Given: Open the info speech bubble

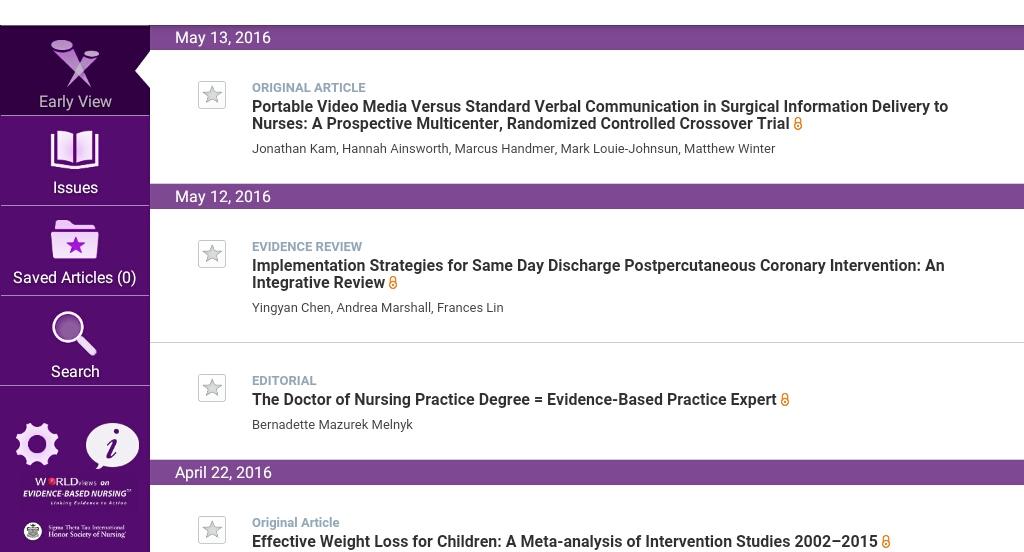Looking at the screenshot, I should (112, 445).
